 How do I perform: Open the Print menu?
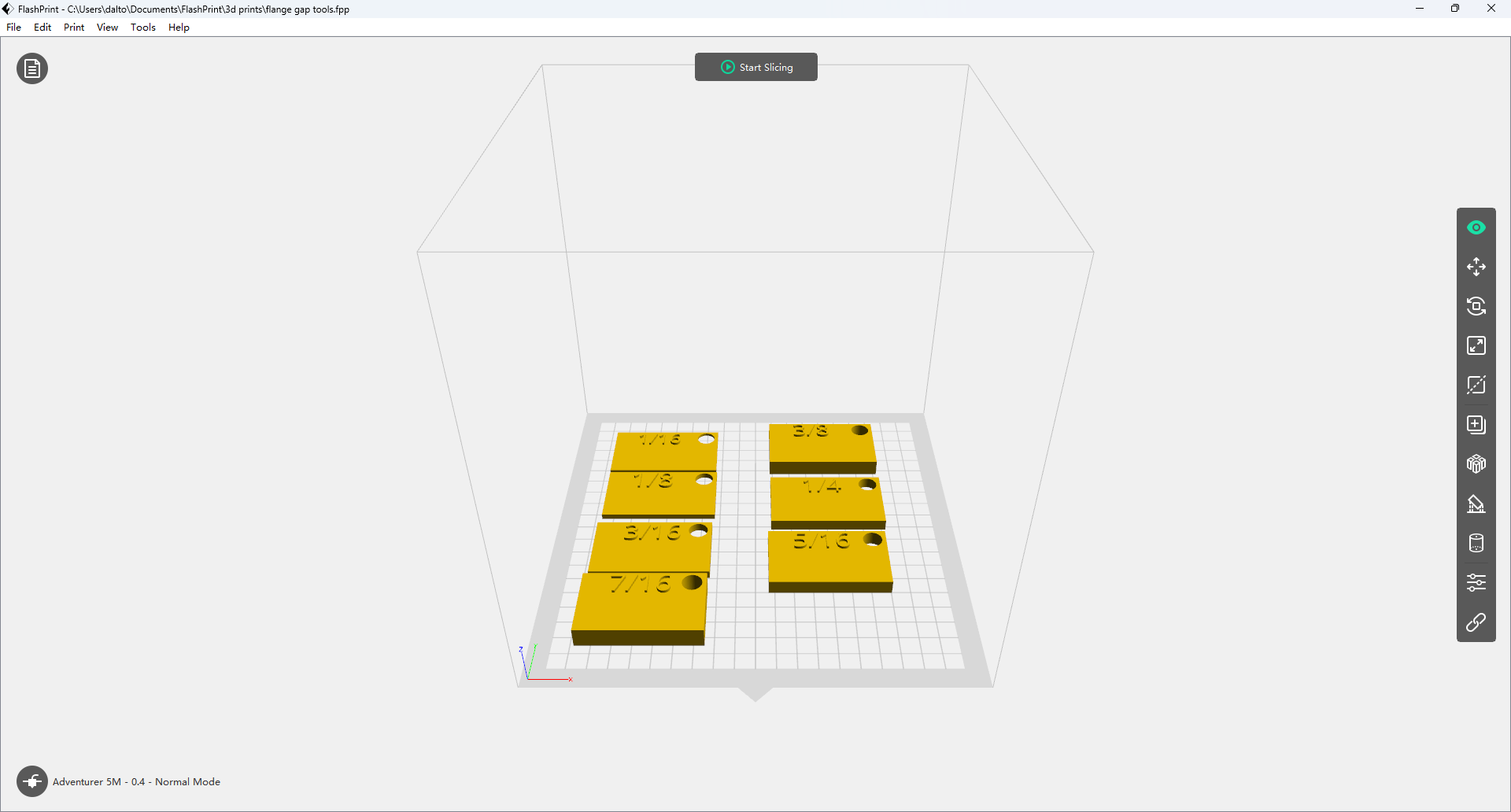[x=74, y=28]
